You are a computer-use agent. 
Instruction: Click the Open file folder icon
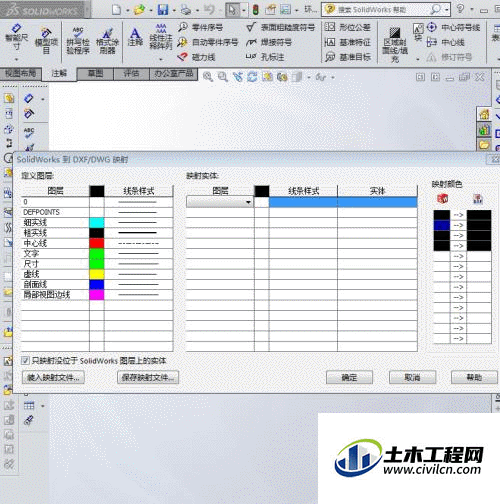(x=139, y=10)
